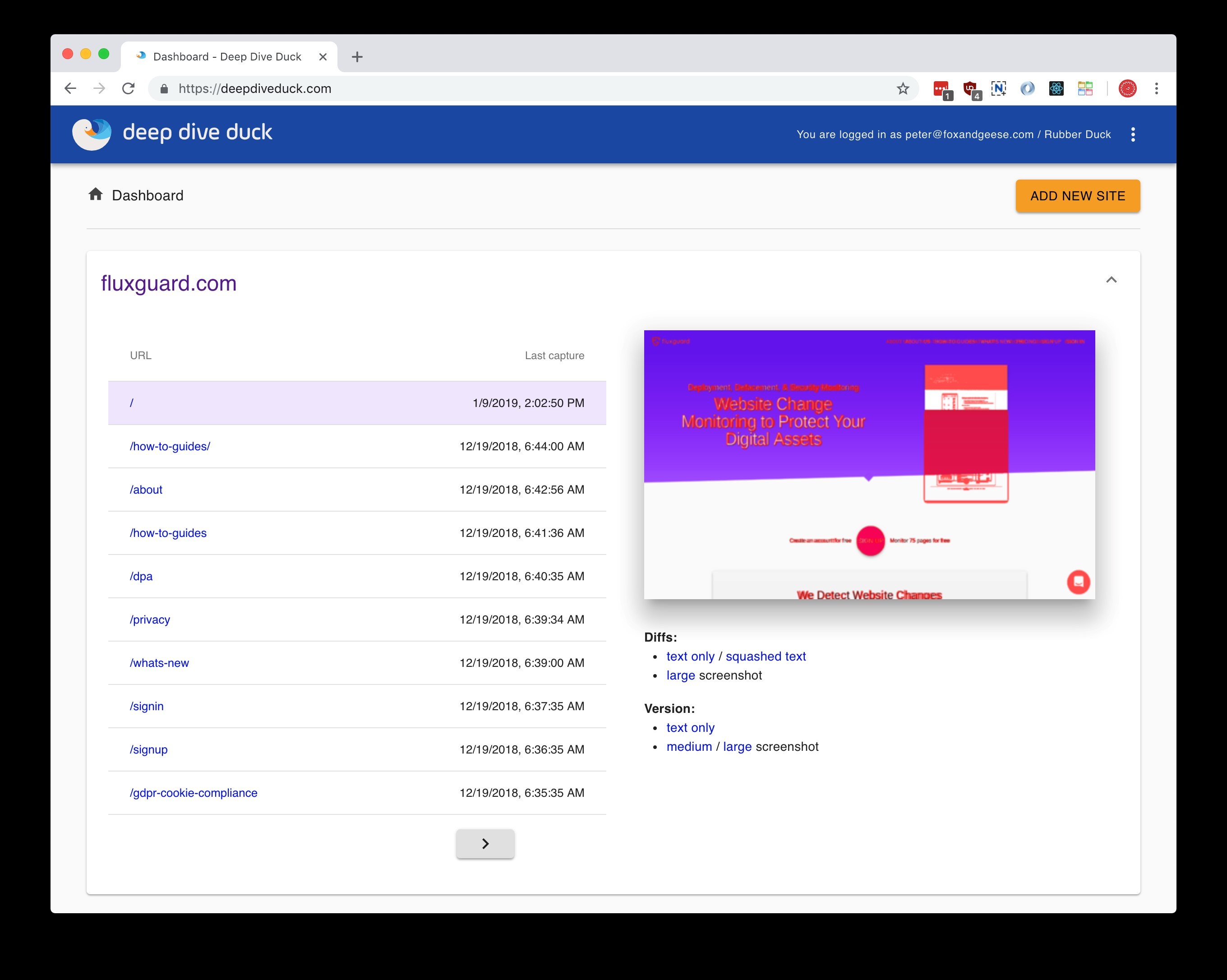Open Version medium screenshot link
This screenshot has height=980, width=1227.
[689, 747]
